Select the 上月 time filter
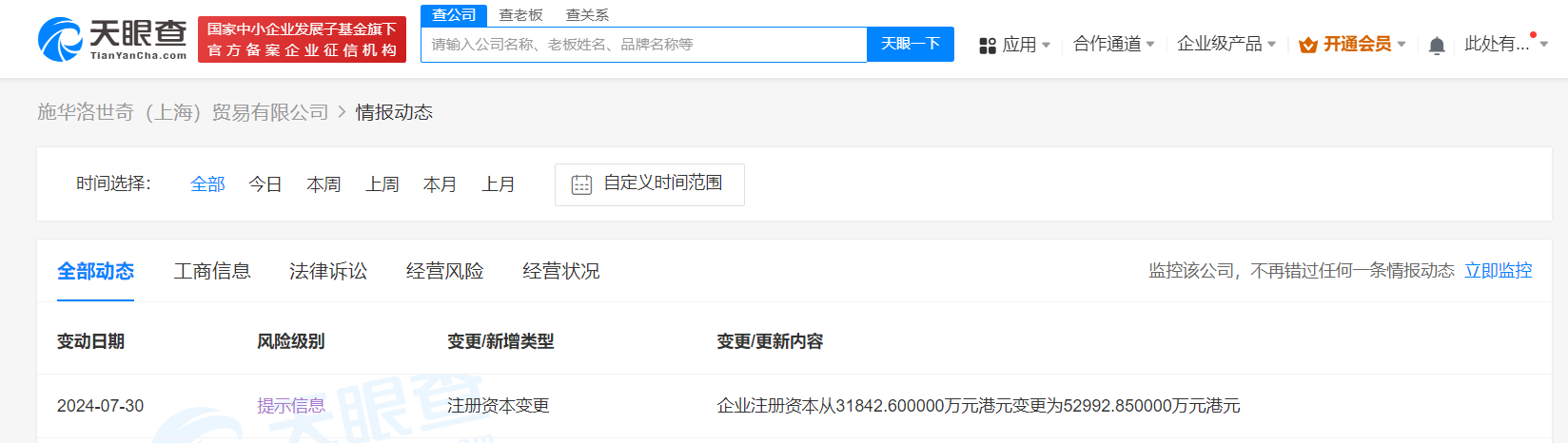This screenshot has height=443, width=1568. pyautogui.click(x=498, y=184)
